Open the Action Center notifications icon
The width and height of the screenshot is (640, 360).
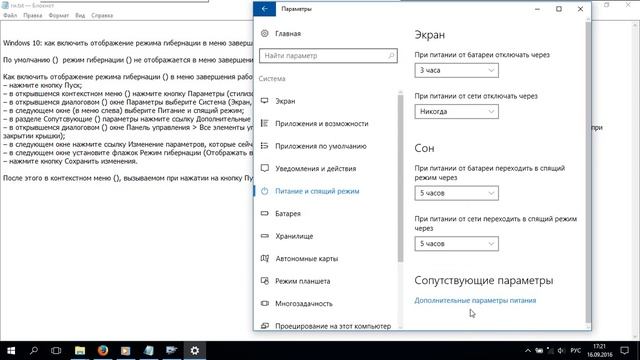(624, 351)
